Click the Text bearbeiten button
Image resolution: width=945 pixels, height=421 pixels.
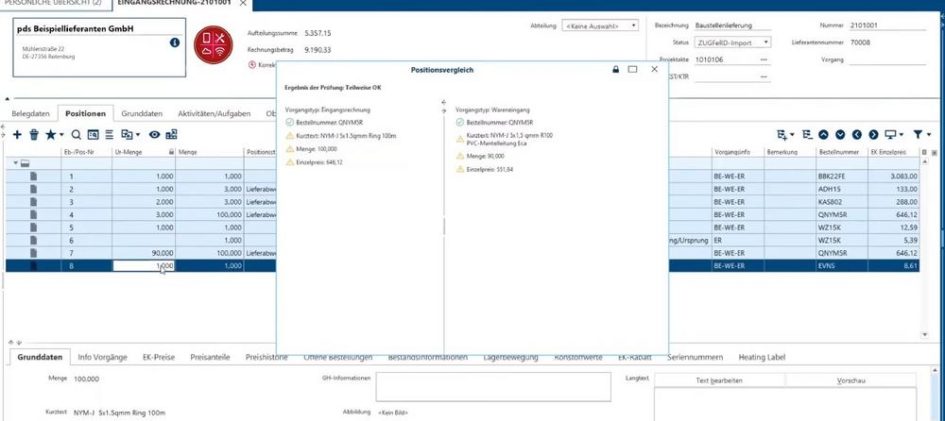[x=719, y=381]
